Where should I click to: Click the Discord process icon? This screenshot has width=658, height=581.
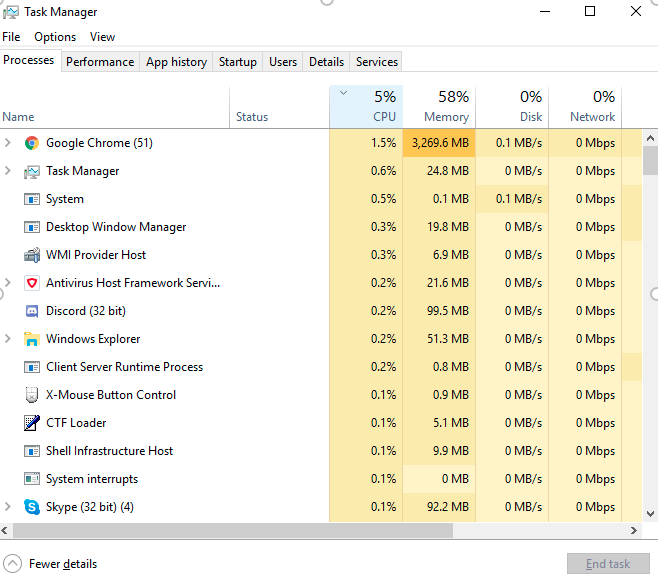pos(32,311)
